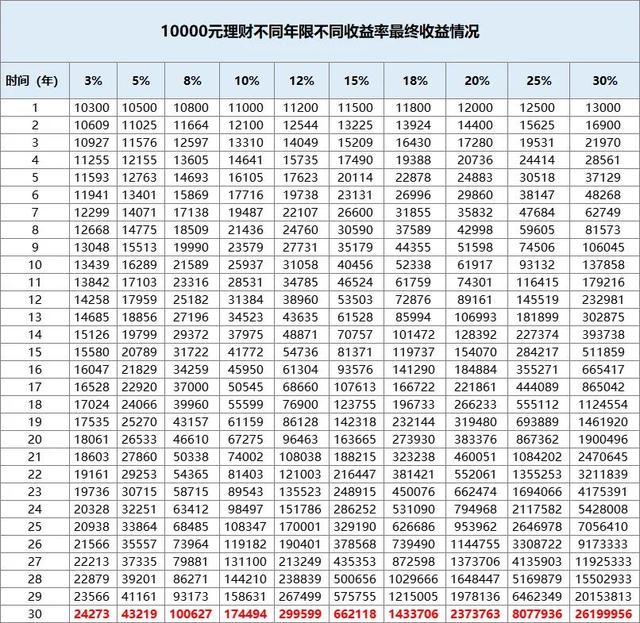Click red total 299599 in year 30
Viewport: 640px width, 623px height.
coord(300,614)
